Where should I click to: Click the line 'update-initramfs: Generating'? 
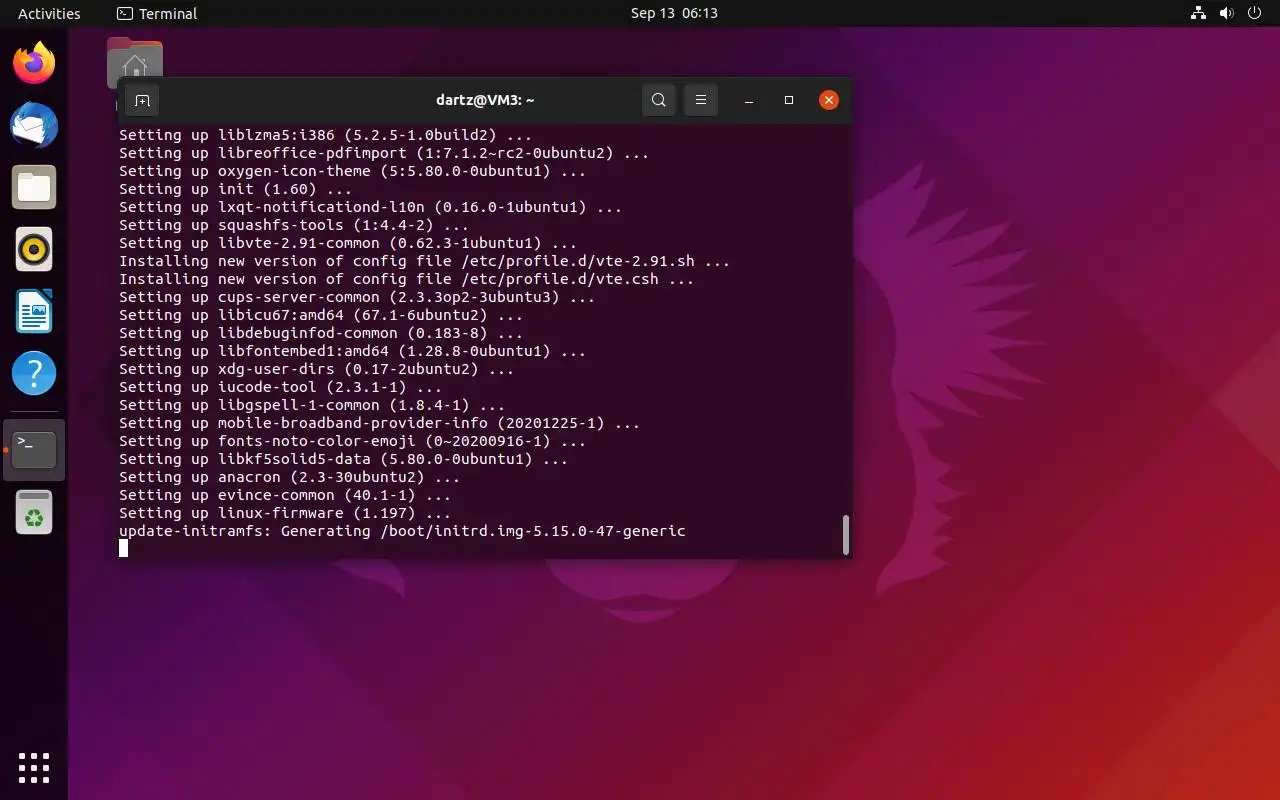[402, 531]
